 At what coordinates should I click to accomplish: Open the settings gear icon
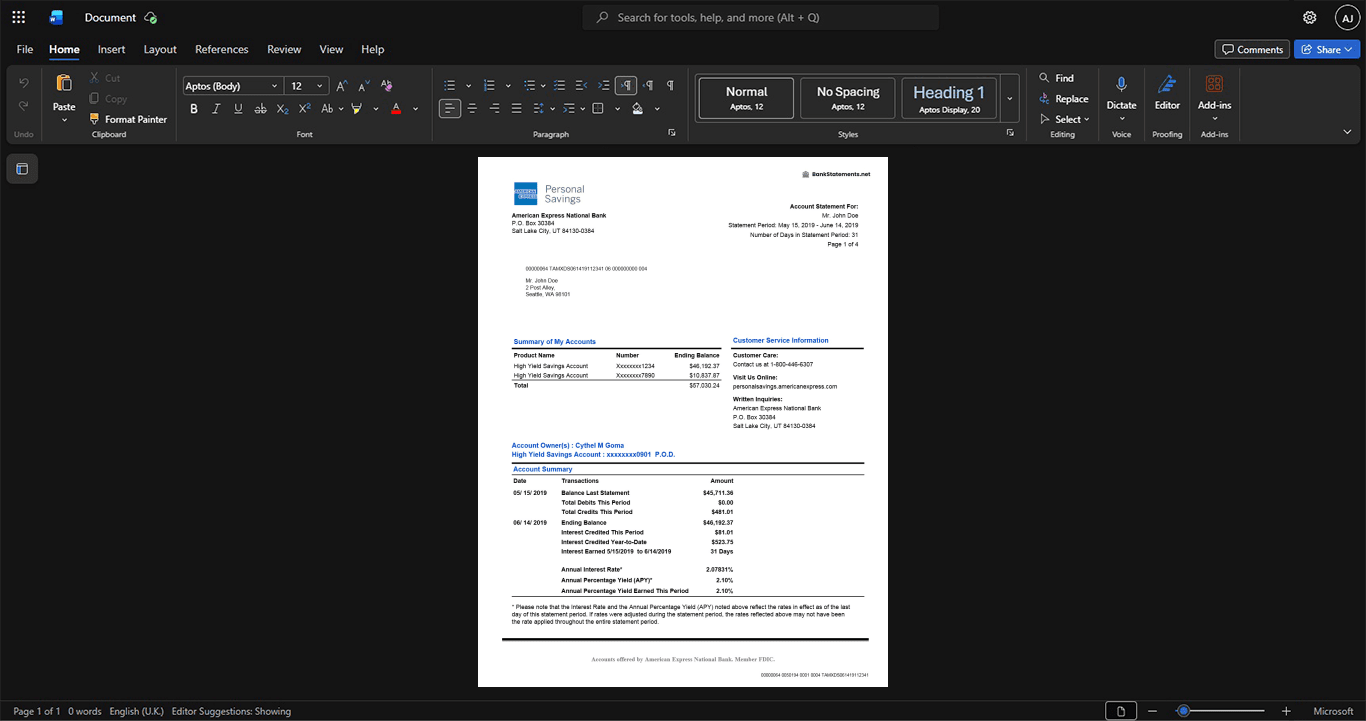click(1310, 17)
